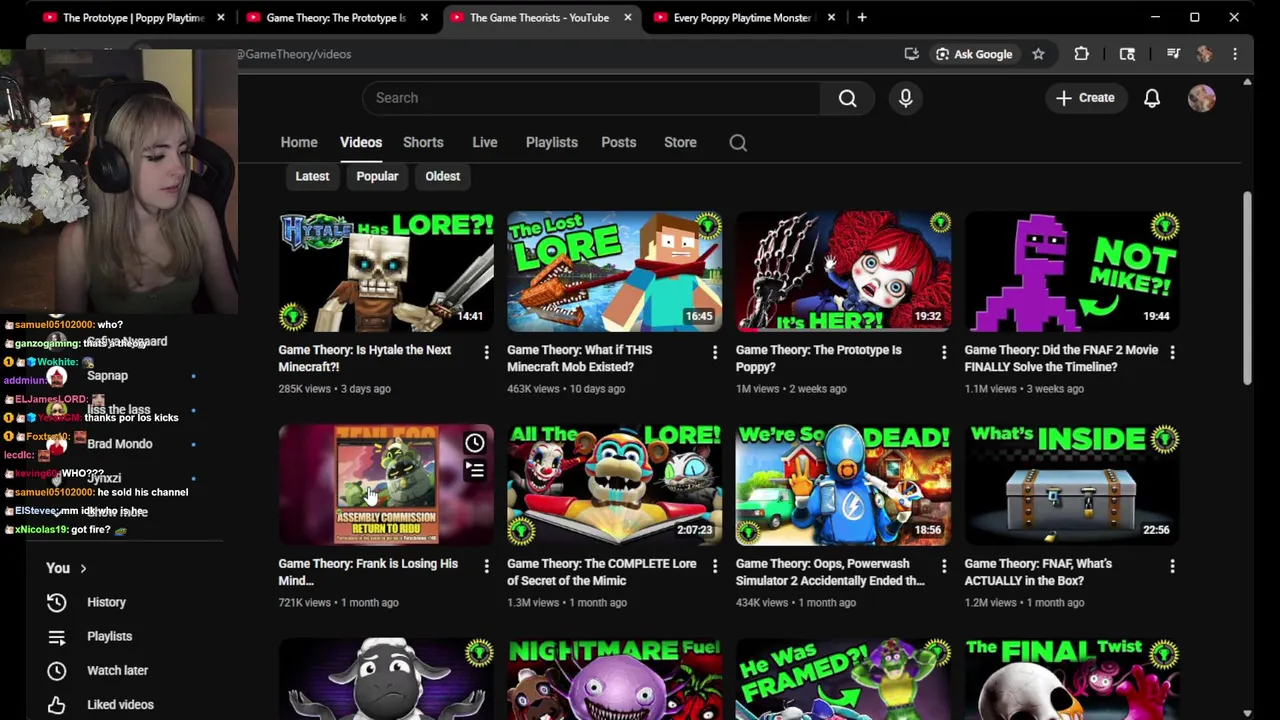Click the History sidebar icon

[57, 602]
